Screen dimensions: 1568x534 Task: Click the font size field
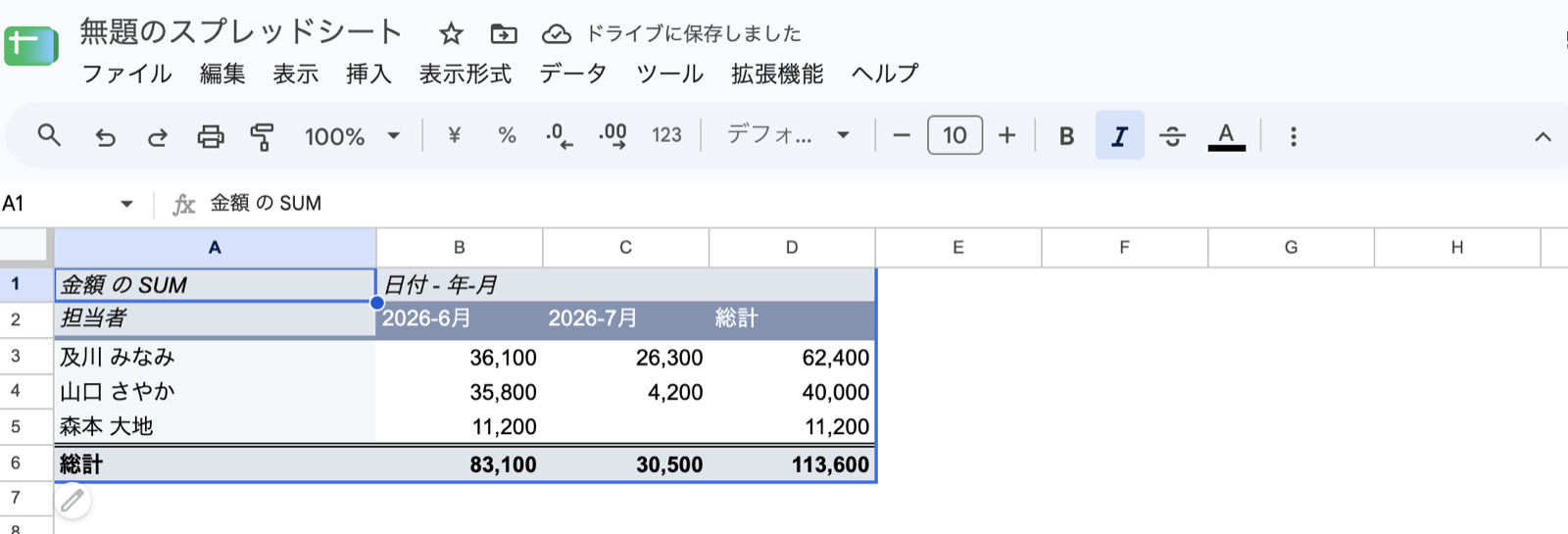[955, 135]
